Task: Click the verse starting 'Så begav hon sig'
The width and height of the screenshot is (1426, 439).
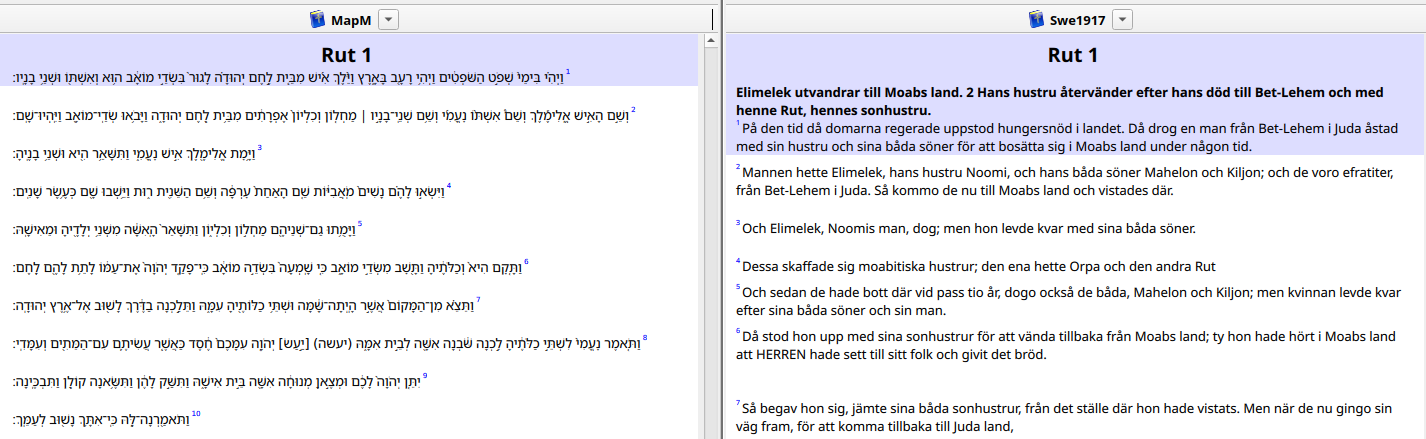Action: (x=1065, y=417)
